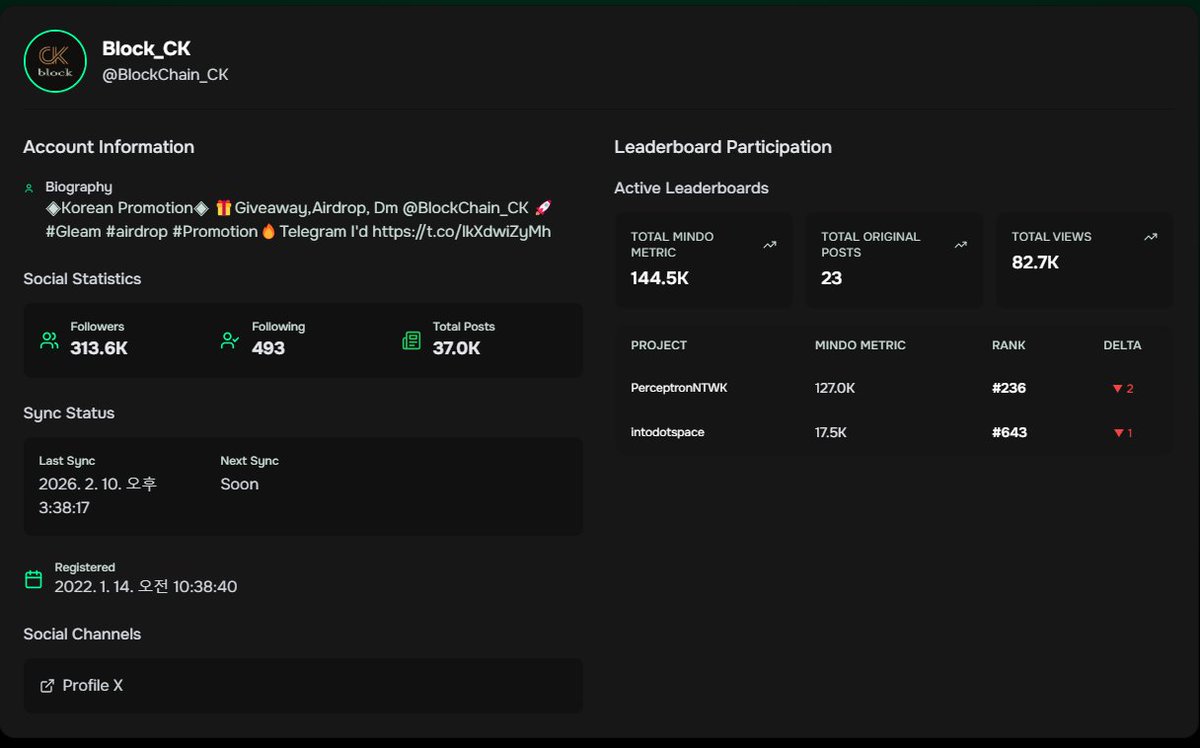Click trend arrow on Total Mindo Metric card

pos(769,244)
